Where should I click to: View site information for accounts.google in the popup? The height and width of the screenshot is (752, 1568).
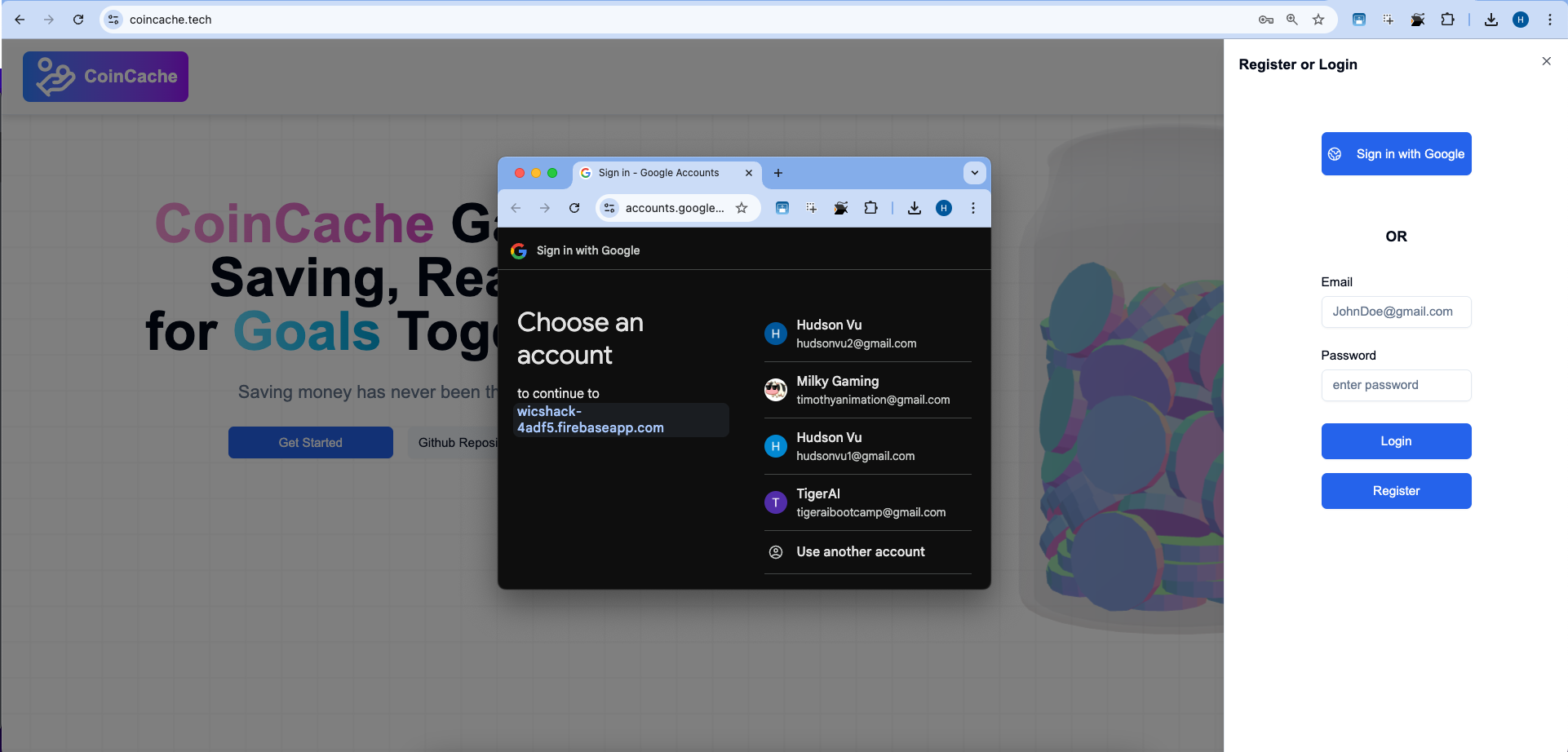pos(609,208)
